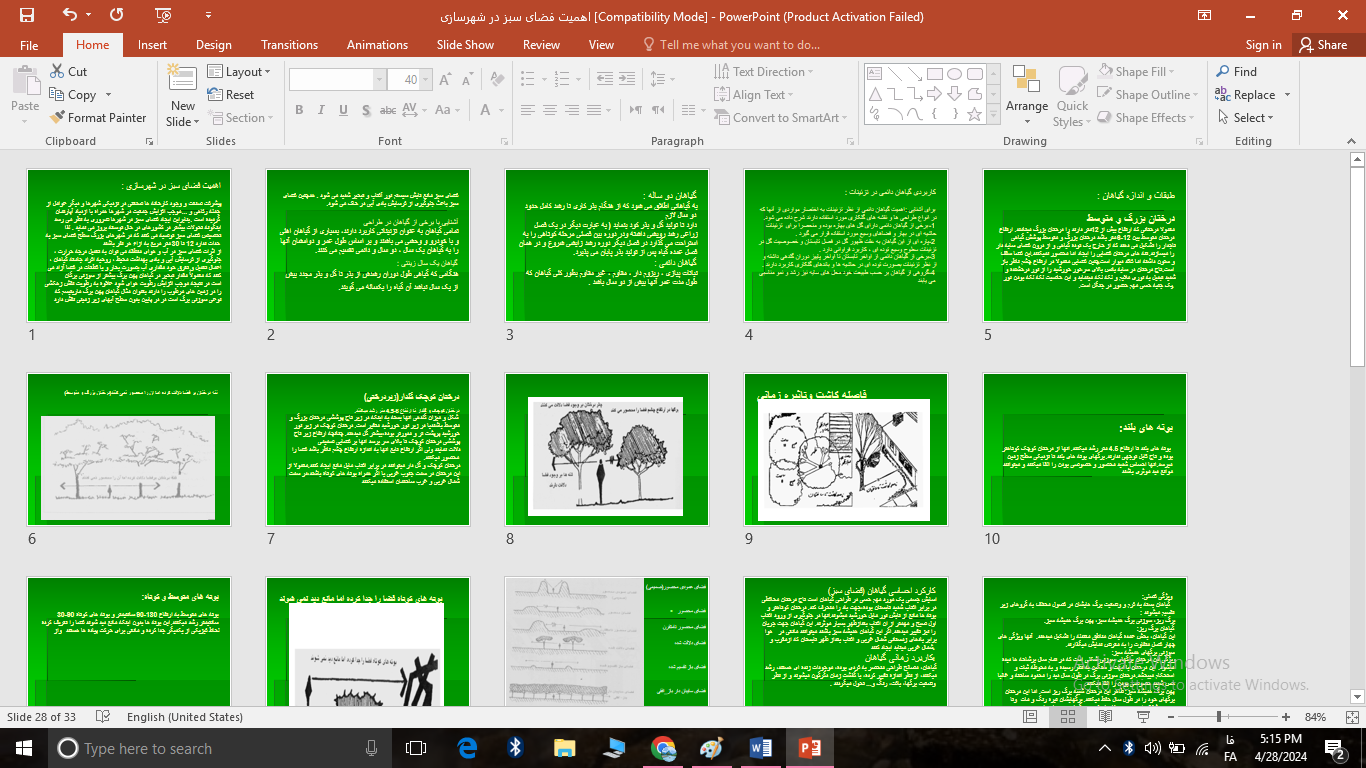Open the File menu
Viewport: 1366px width, 768px height.
(29, 45)
